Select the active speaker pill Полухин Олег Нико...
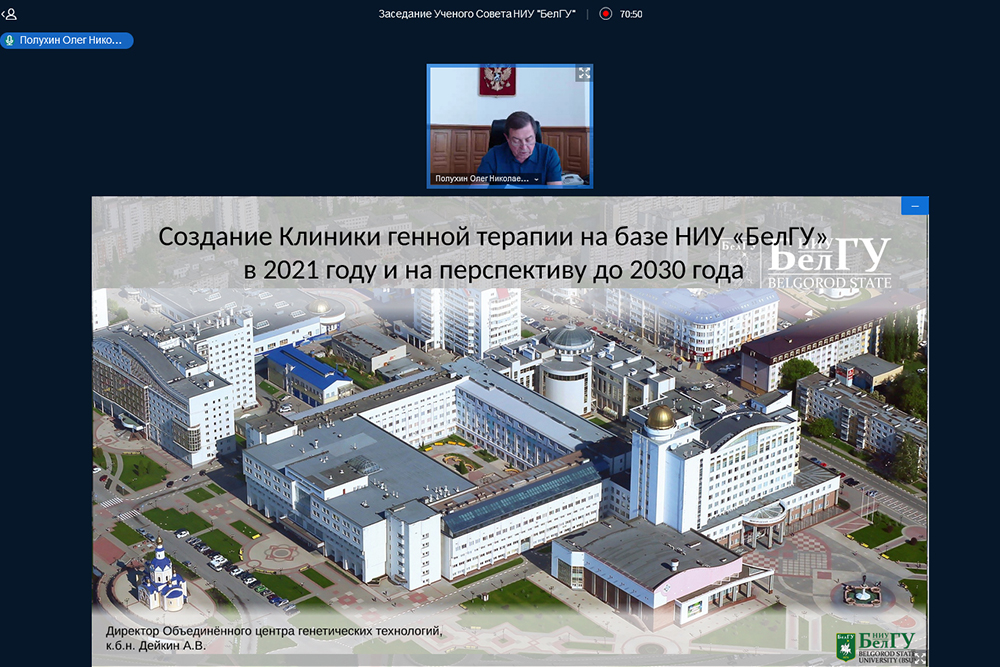Image resolution: width=1000 pixels, height=667 pixels. pos(67,40)
